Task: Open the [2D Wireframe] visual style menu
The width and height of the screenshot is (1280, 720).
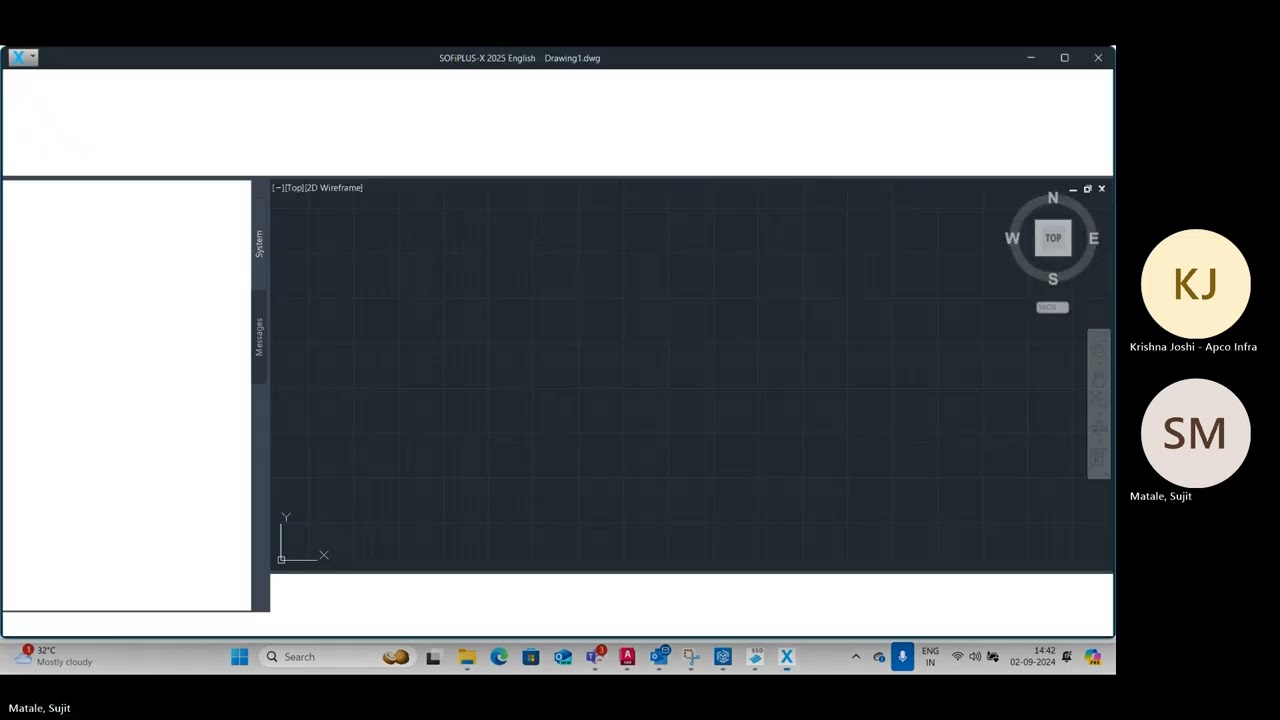Action: pos(333,188)
